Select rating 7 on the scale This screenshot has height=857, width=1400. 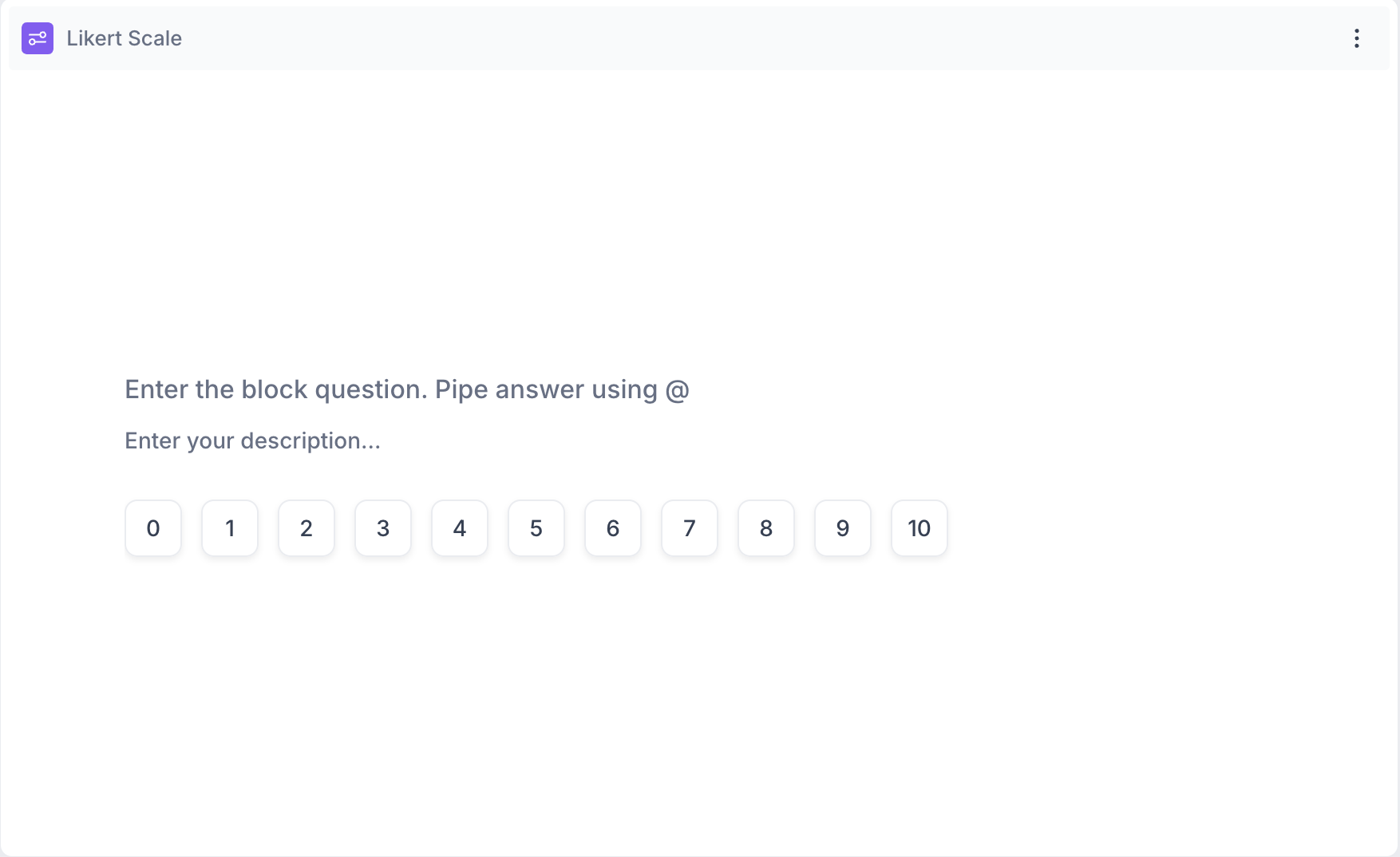coord(690,528)
